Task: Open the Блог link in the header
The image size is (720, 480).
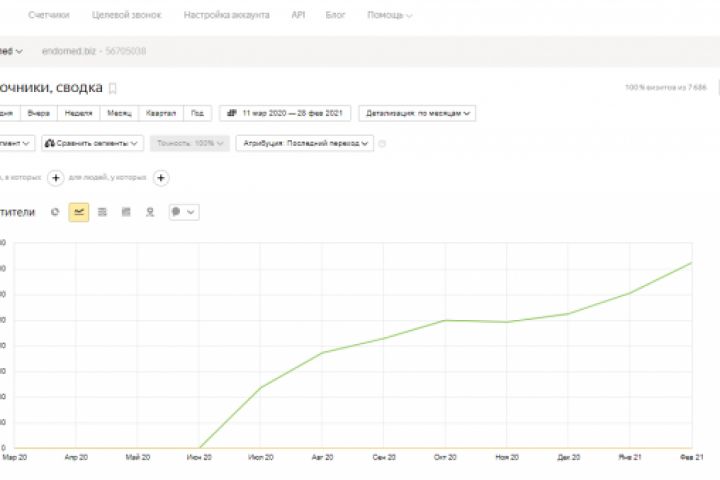Action: [x=335, y=16]
